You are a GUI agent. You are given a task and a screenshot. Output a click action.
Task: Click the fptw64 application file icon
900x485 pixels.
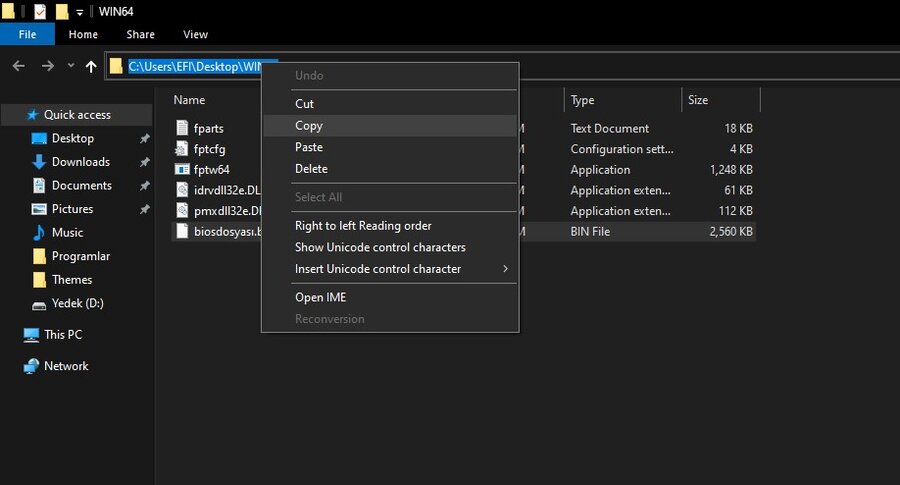182,170
